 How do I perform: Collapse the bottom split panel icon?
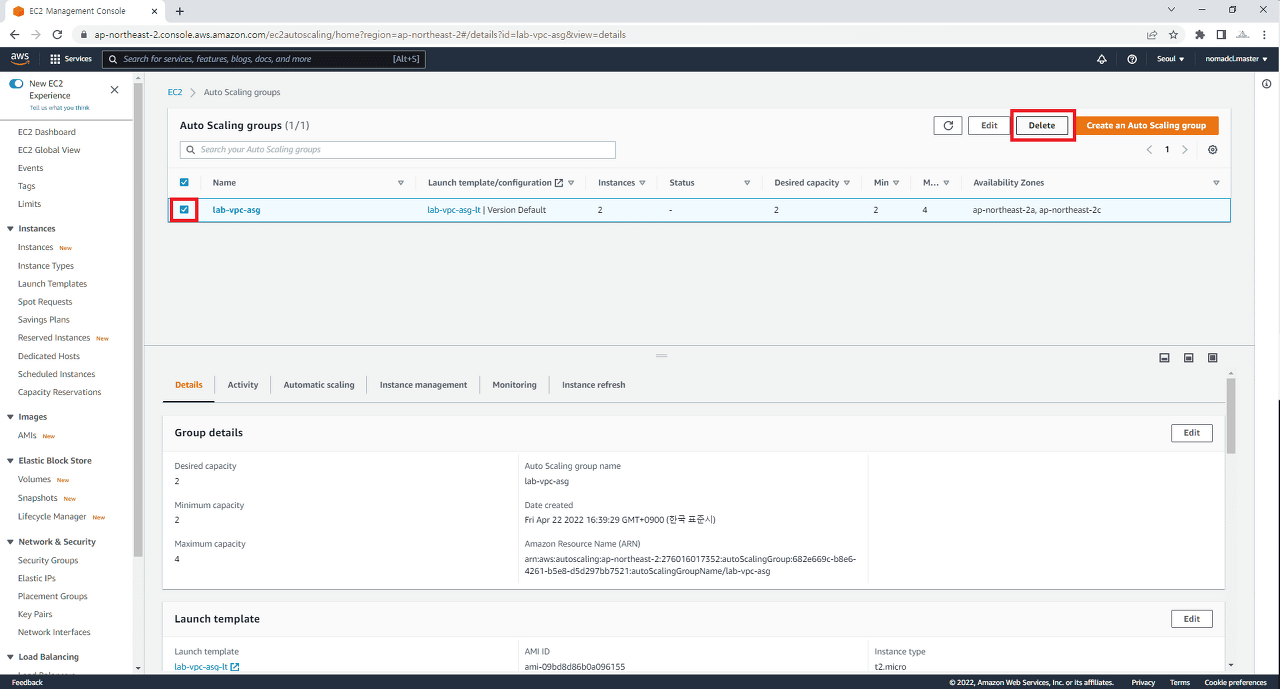[1165, 357]
